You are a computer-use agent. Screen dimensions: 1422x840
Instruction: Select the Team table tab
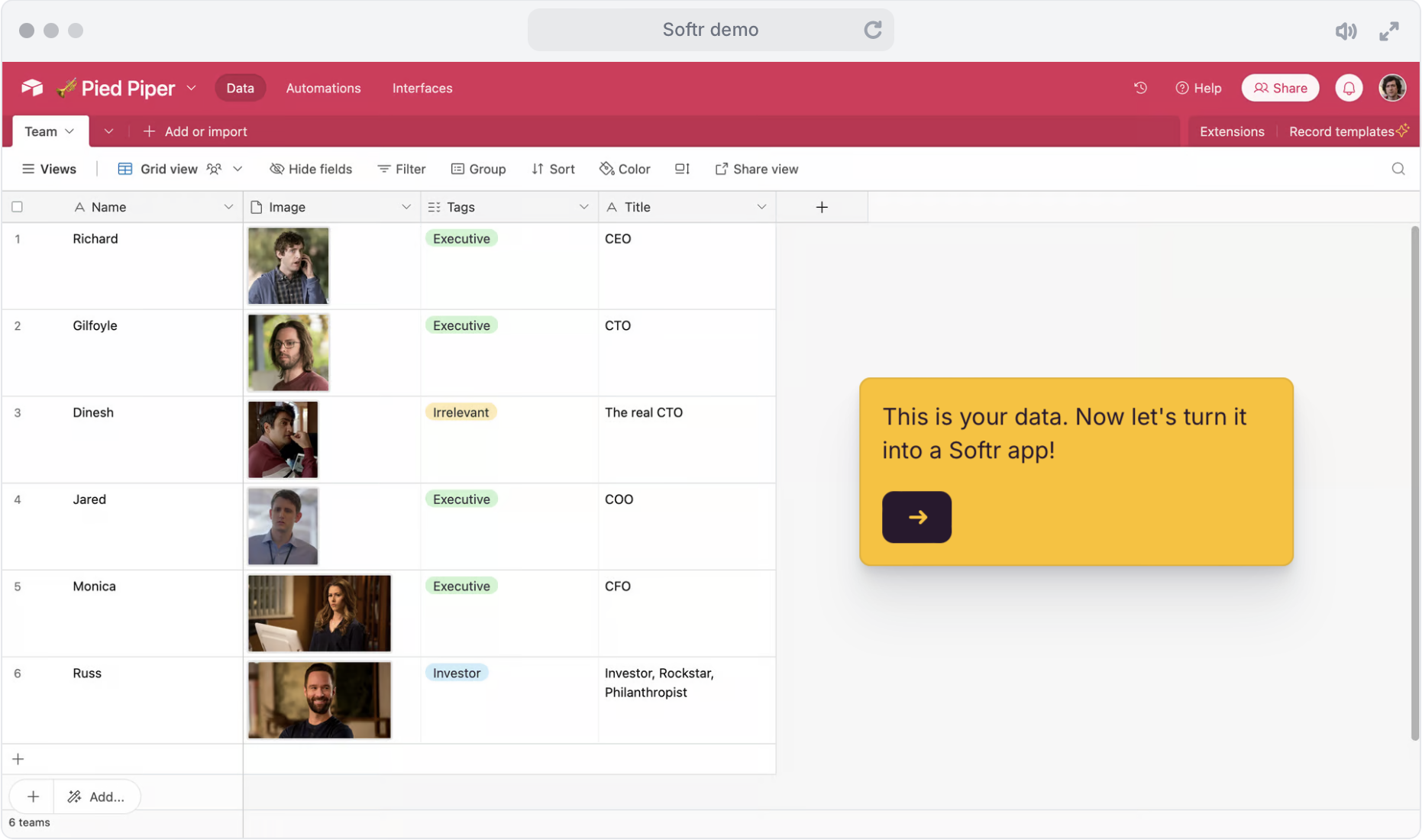[x=50, y=131]
